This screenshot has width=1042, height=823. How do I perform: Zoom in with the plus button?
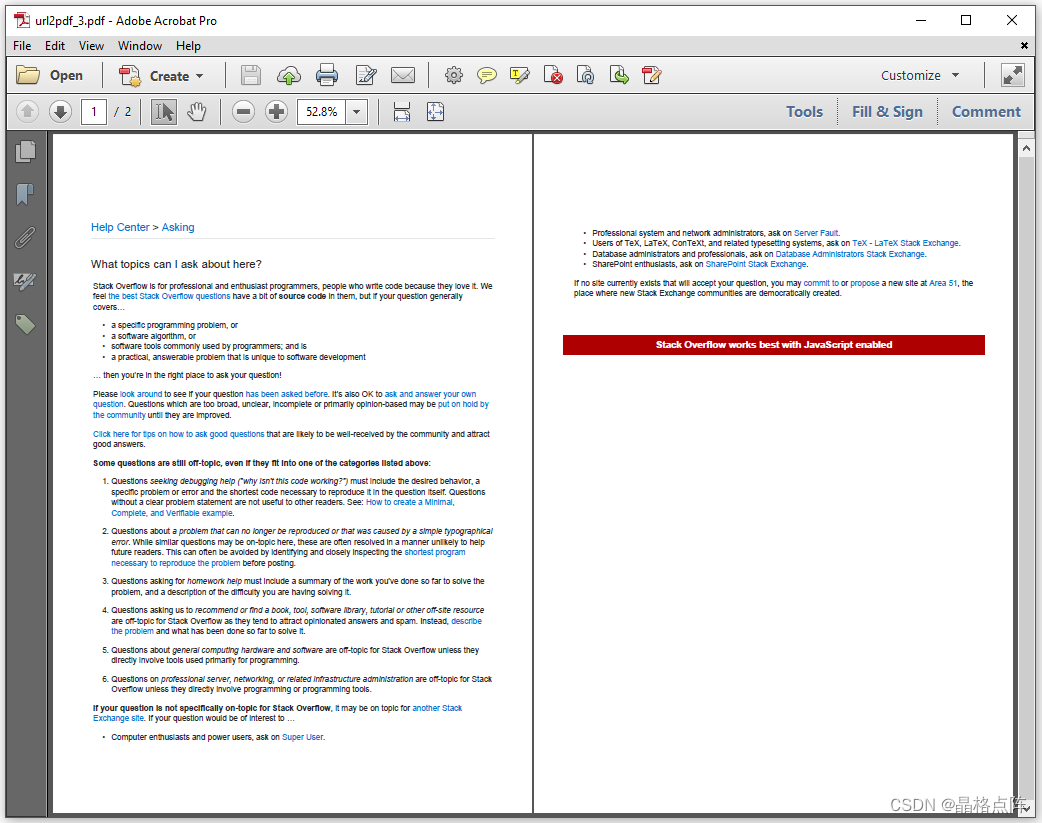tap(276, 112)
